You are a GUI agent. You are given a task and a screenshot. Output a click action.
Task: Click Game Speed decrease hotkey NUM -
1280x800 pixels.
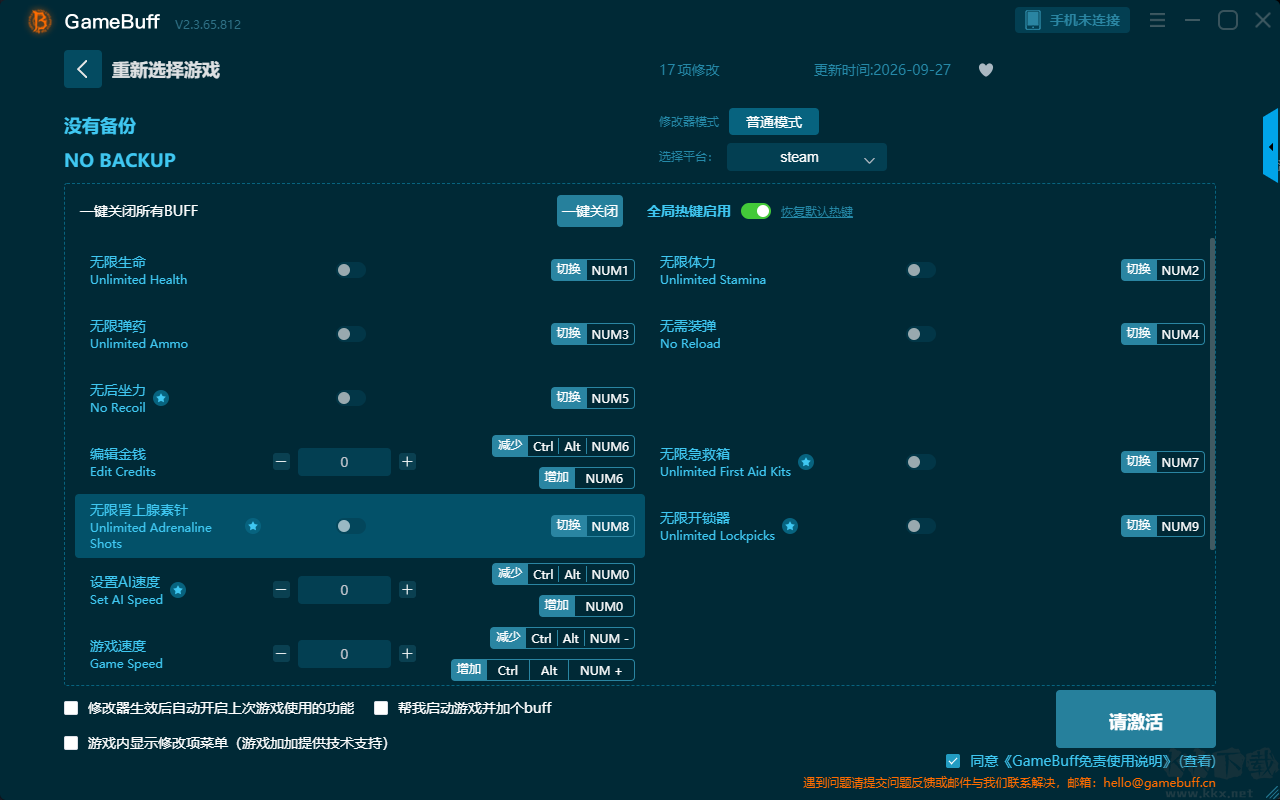(562, 638)
